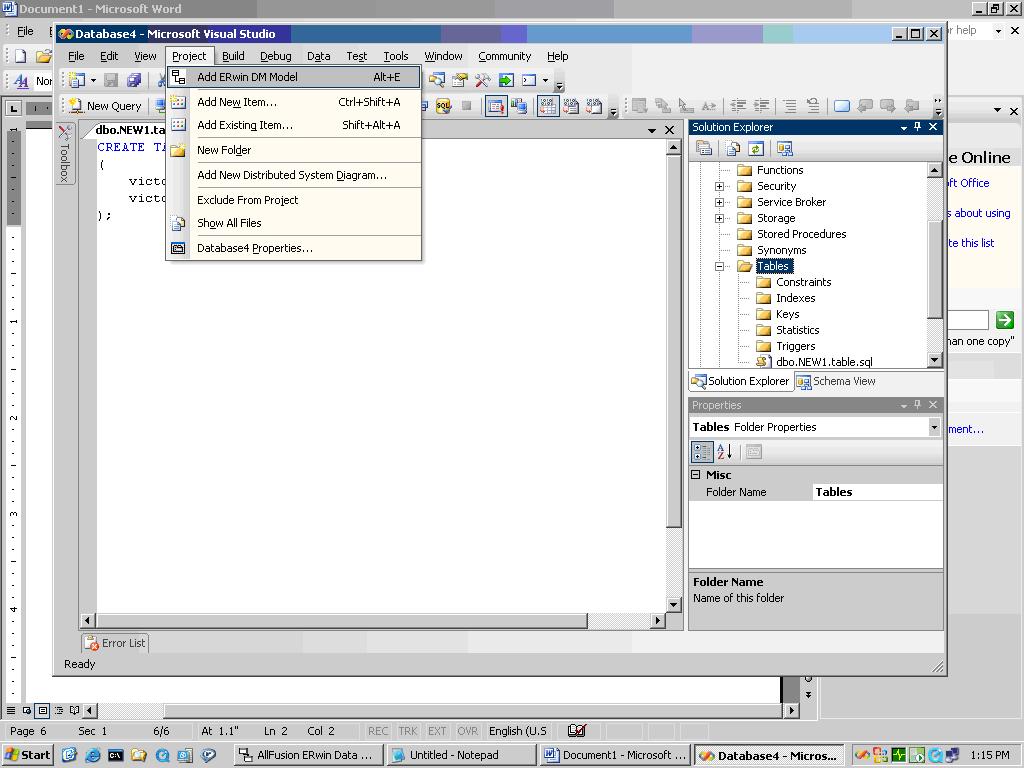Click the Solution Explorer Properties toolbar icon
The image size is (1024, 768).
[x=704, y=149]
